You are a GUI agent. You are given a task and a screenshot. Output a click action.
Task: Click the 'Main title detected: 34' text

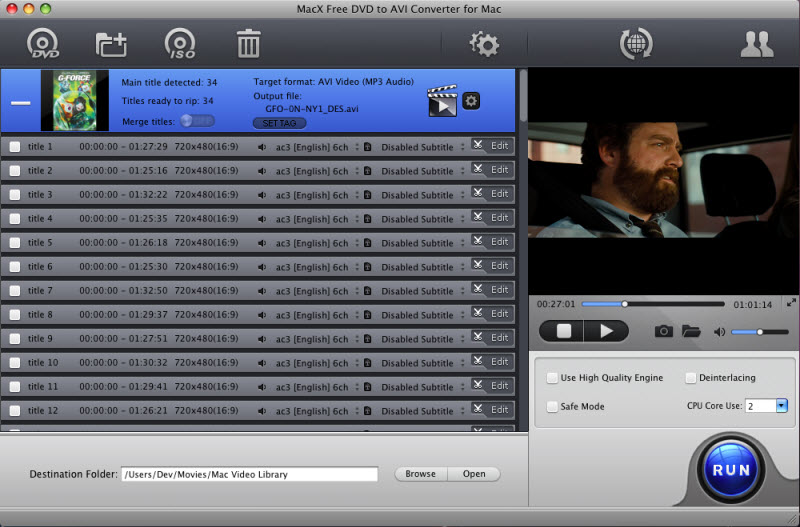coord(169,82)
